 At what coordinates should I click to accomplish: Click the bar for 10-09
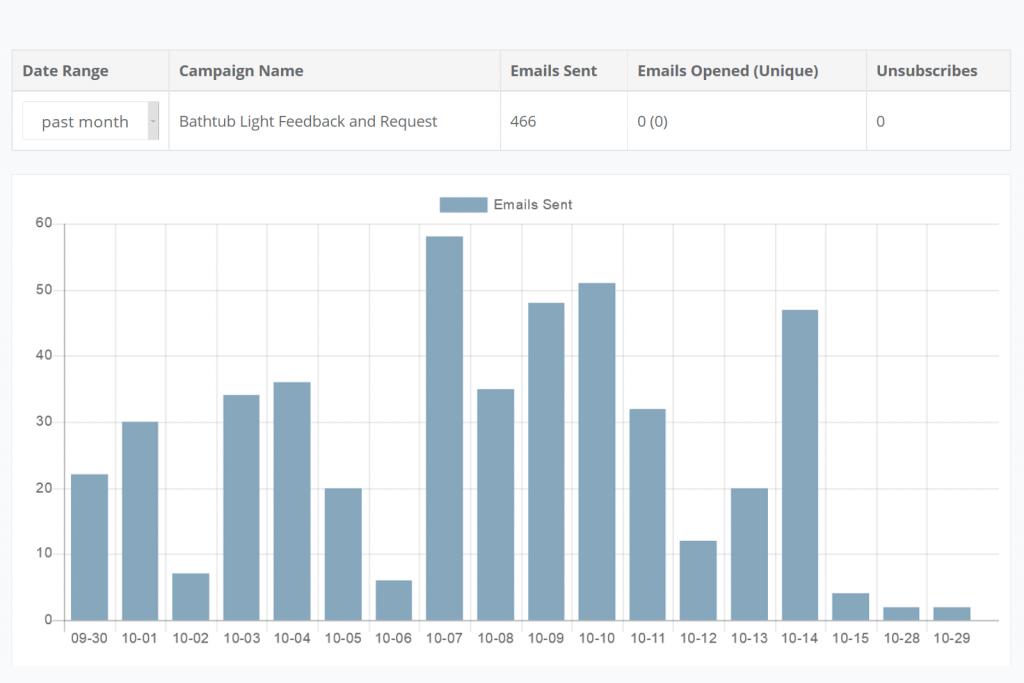pos(546,461)
